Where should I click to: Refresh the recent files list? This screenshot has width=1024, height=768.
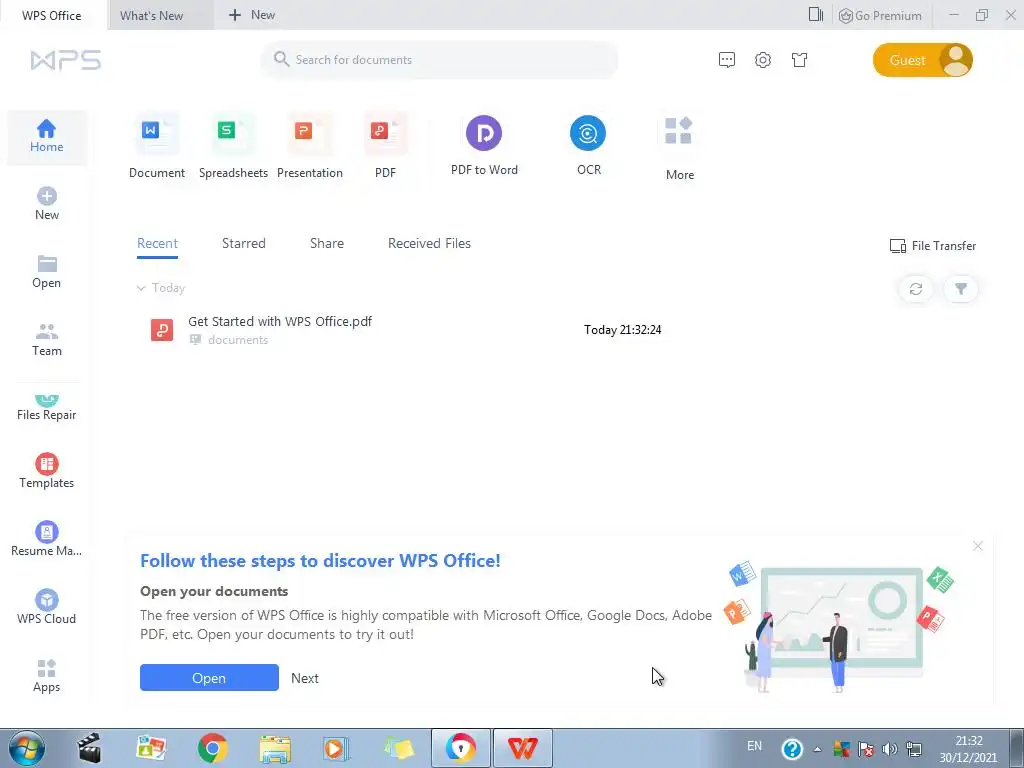coord(916,289)
